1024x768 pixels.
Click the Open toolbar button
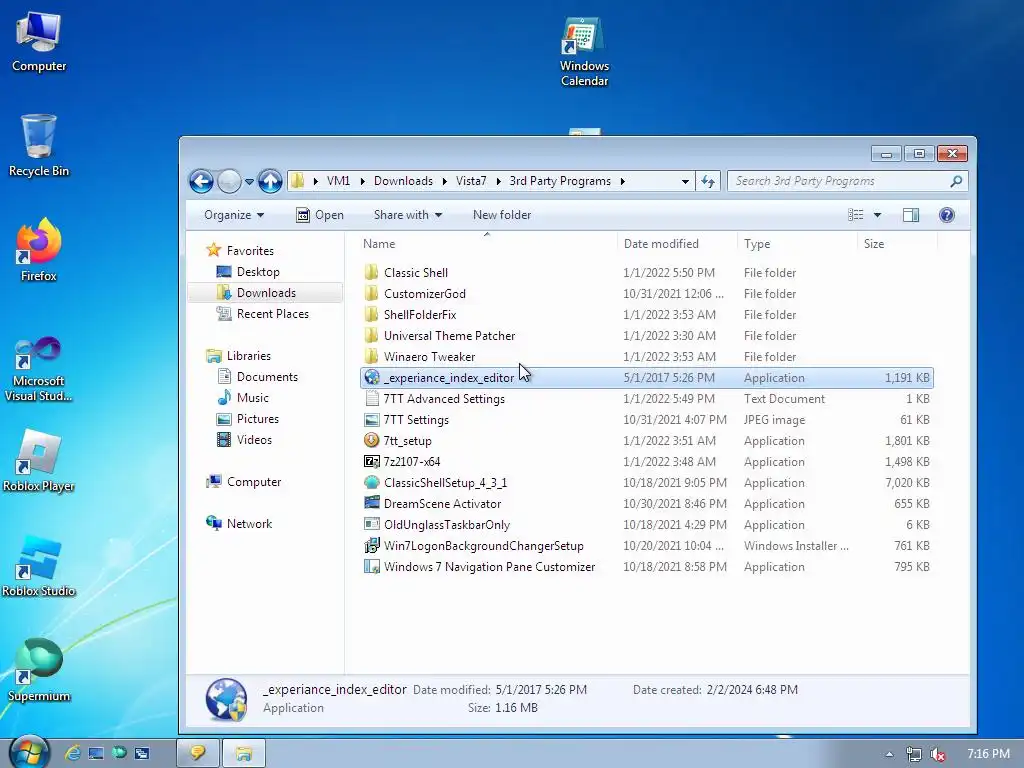pyautogui.click(x=319, y=215)
